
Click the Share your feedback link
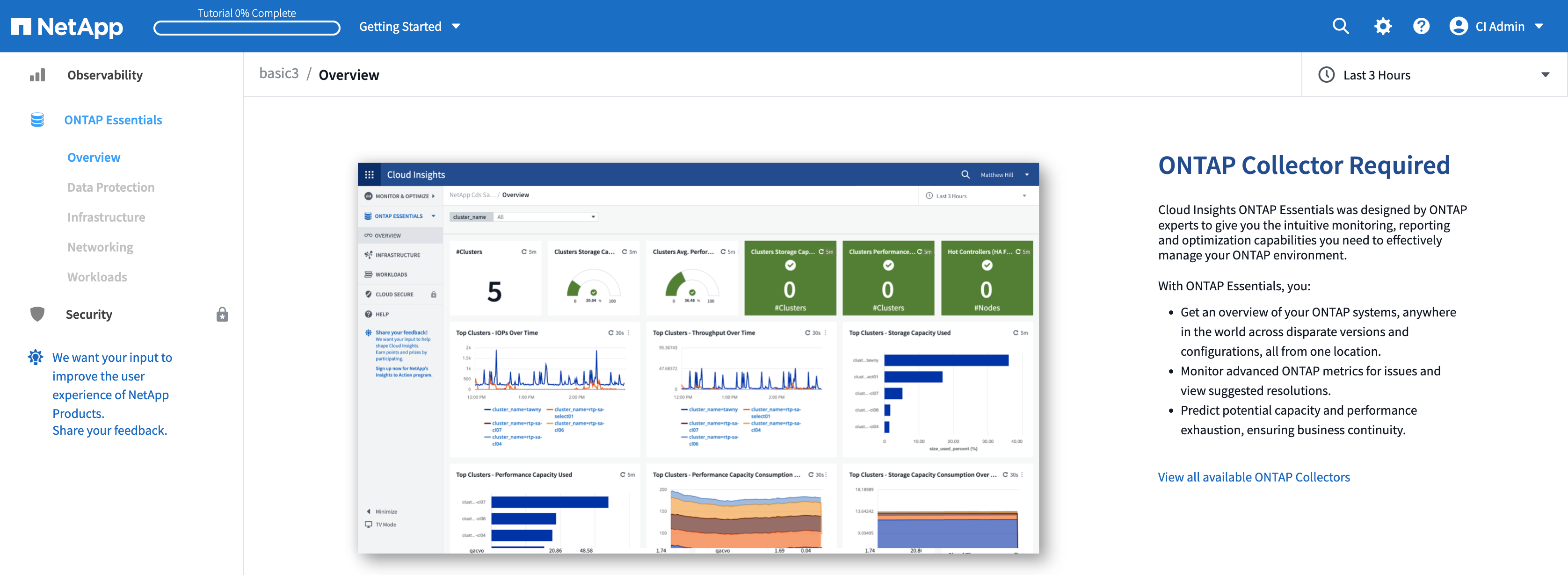point(109,430)
